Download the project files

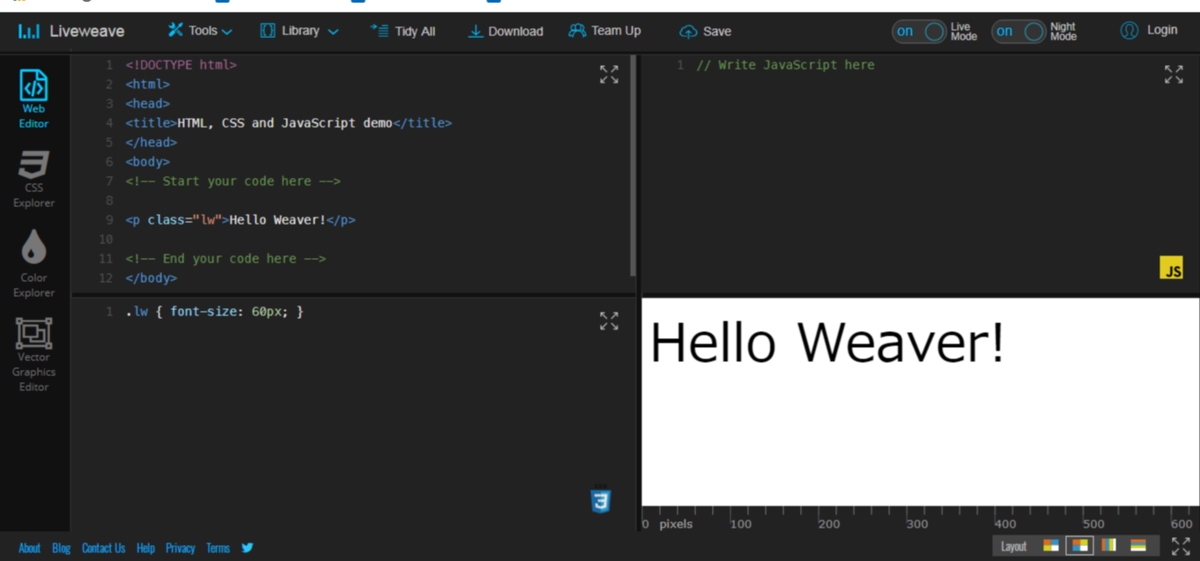(505, 31)
